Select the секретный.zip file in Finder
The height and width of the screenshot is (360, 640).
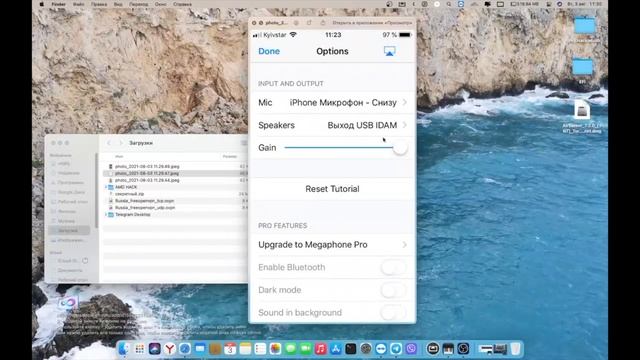[129, 194]
